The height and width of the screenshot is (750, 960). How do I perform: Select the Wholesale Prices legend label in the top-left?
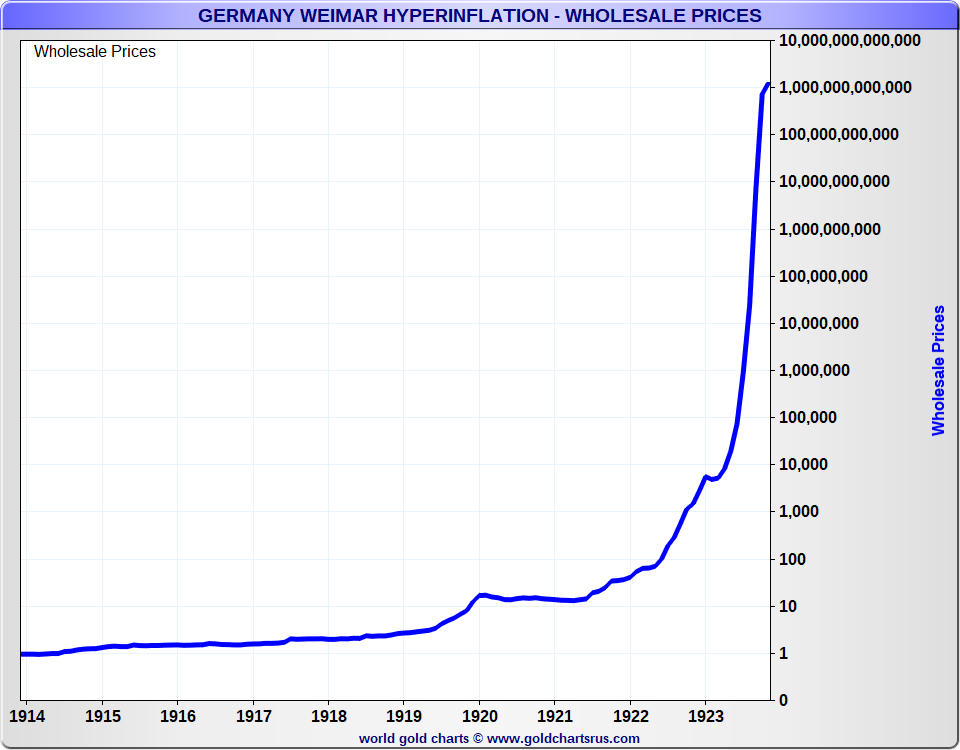point(95,52)
